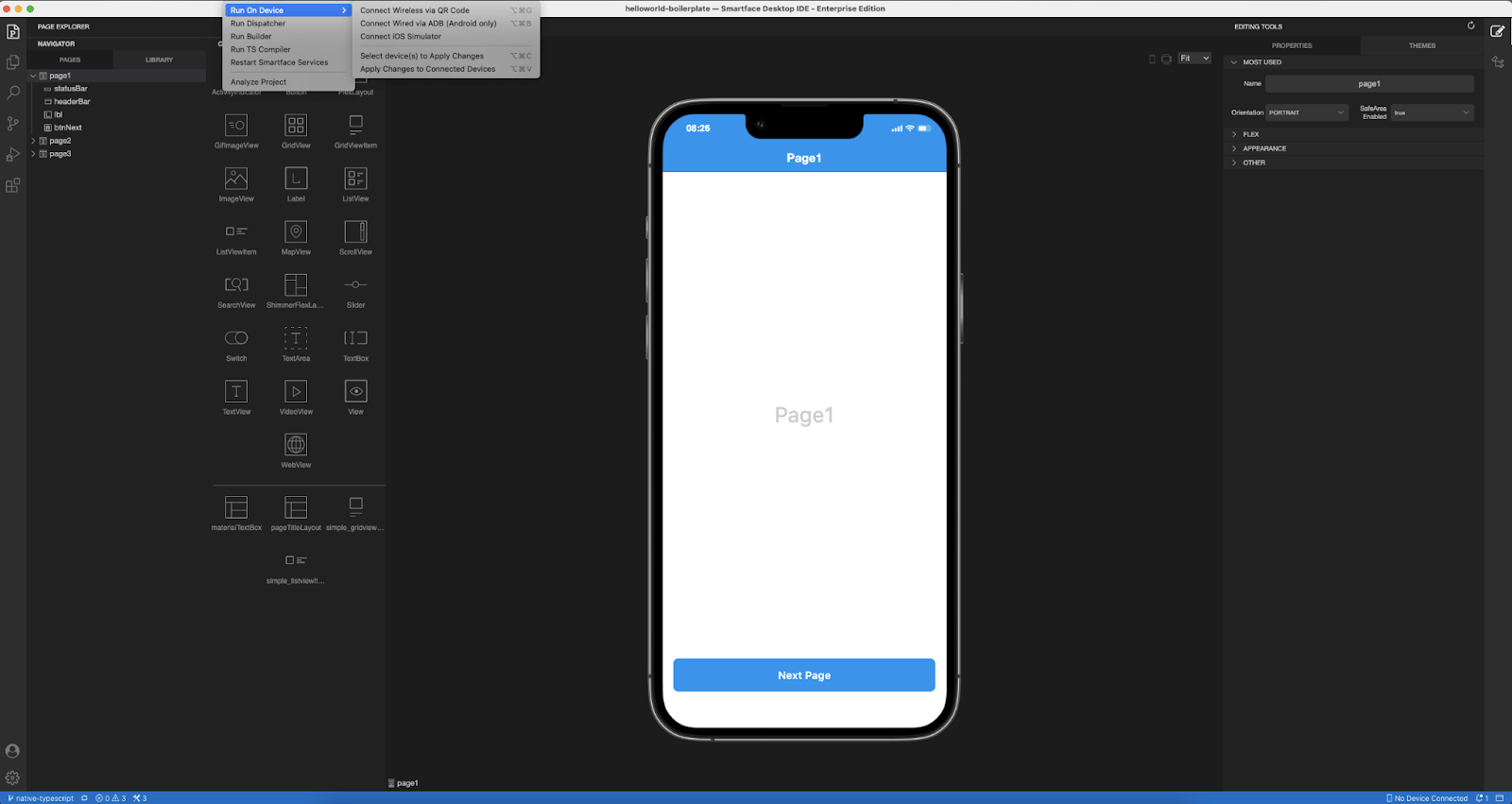
Task: Click the page Name input field
Action: click(x=1369, y=84)
